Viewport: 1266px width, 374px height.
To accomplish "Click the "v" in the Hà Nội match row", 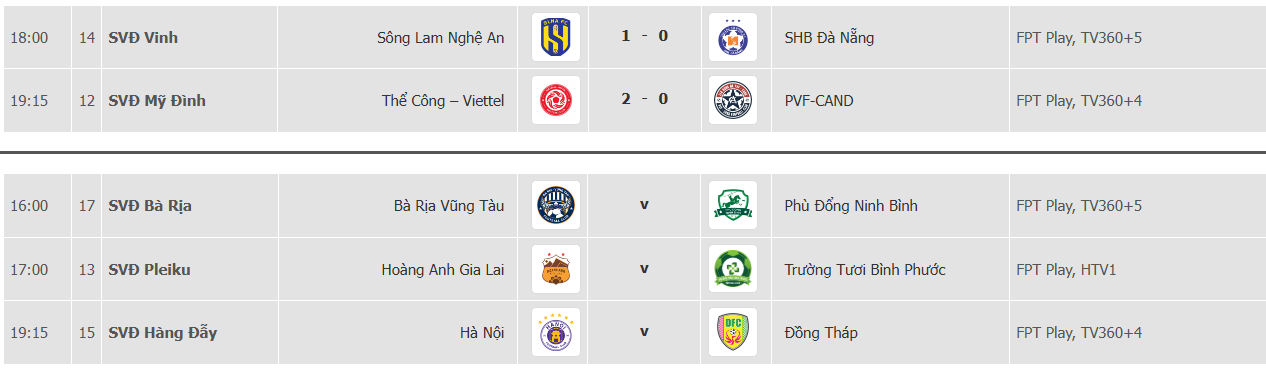I will click(644, 331).
